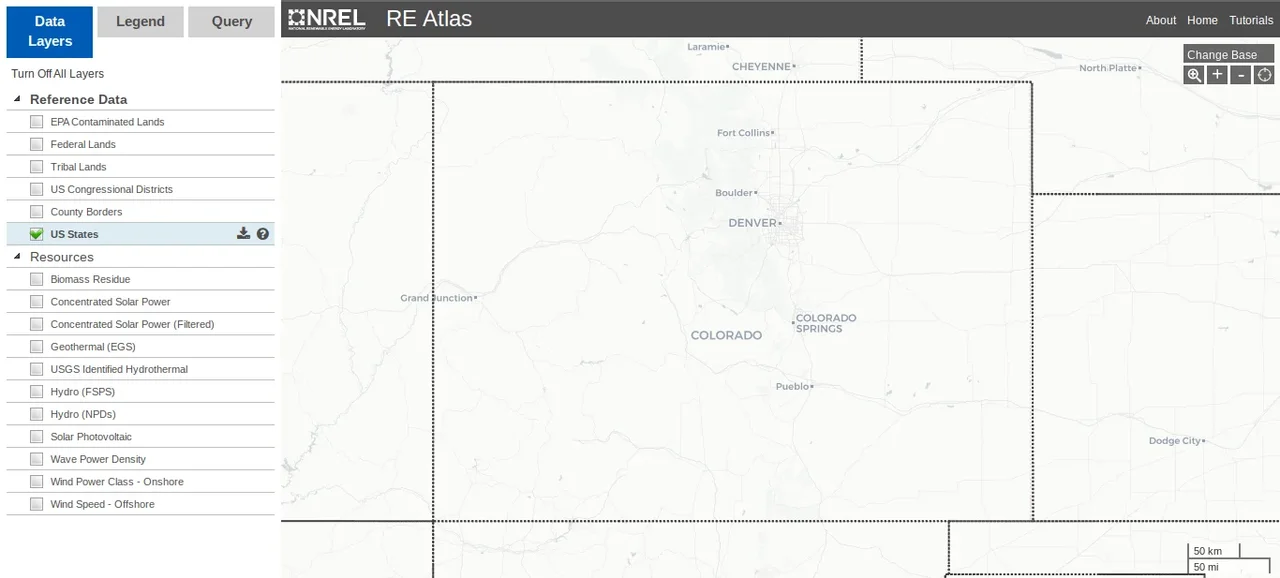This screenshot has height=578, width=1280.
Task: Toggle the Federal Lands checkbox
Action: point(37,144)
